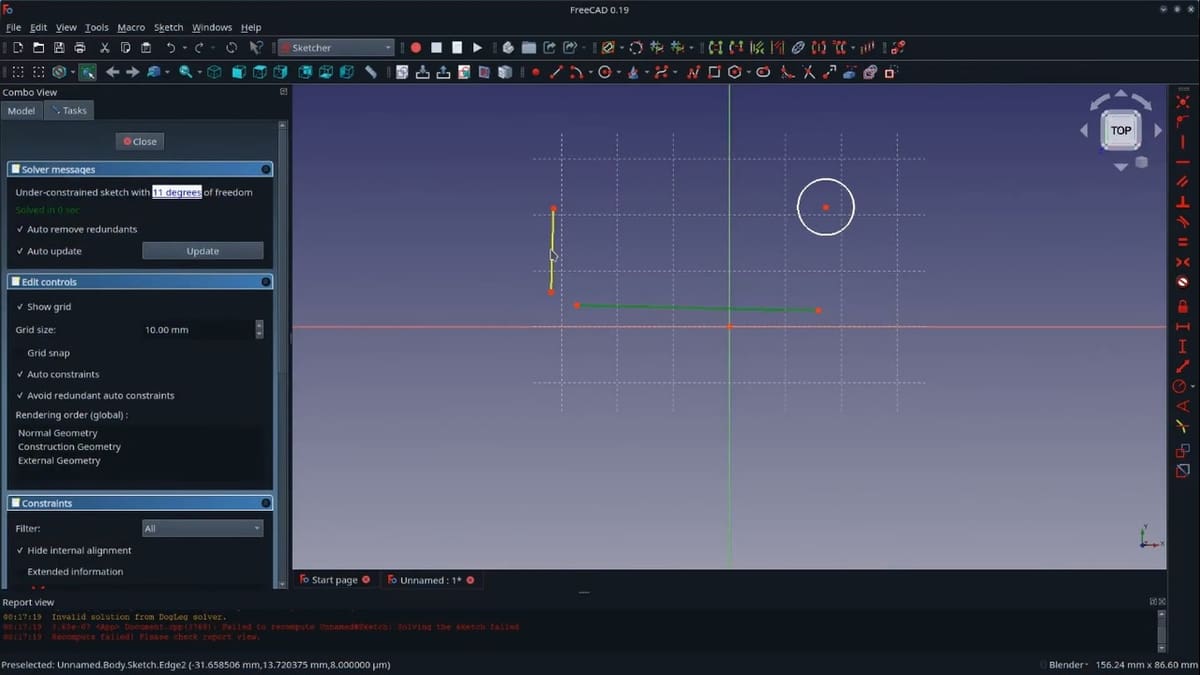Switch to the Model tab

tap(21, 111)
